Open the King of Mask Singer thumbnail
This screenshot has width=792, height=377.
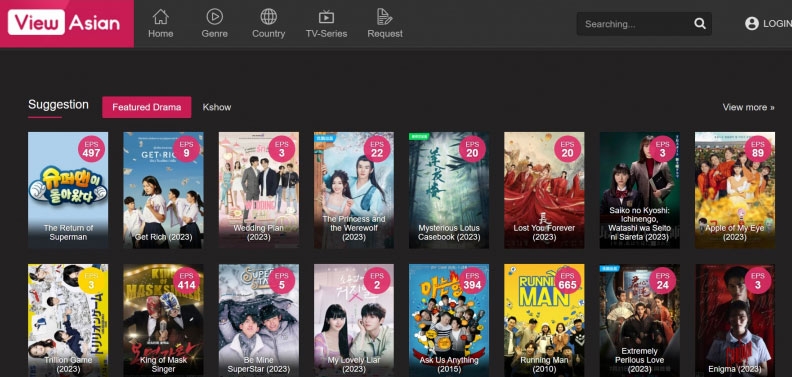[163, 320]
